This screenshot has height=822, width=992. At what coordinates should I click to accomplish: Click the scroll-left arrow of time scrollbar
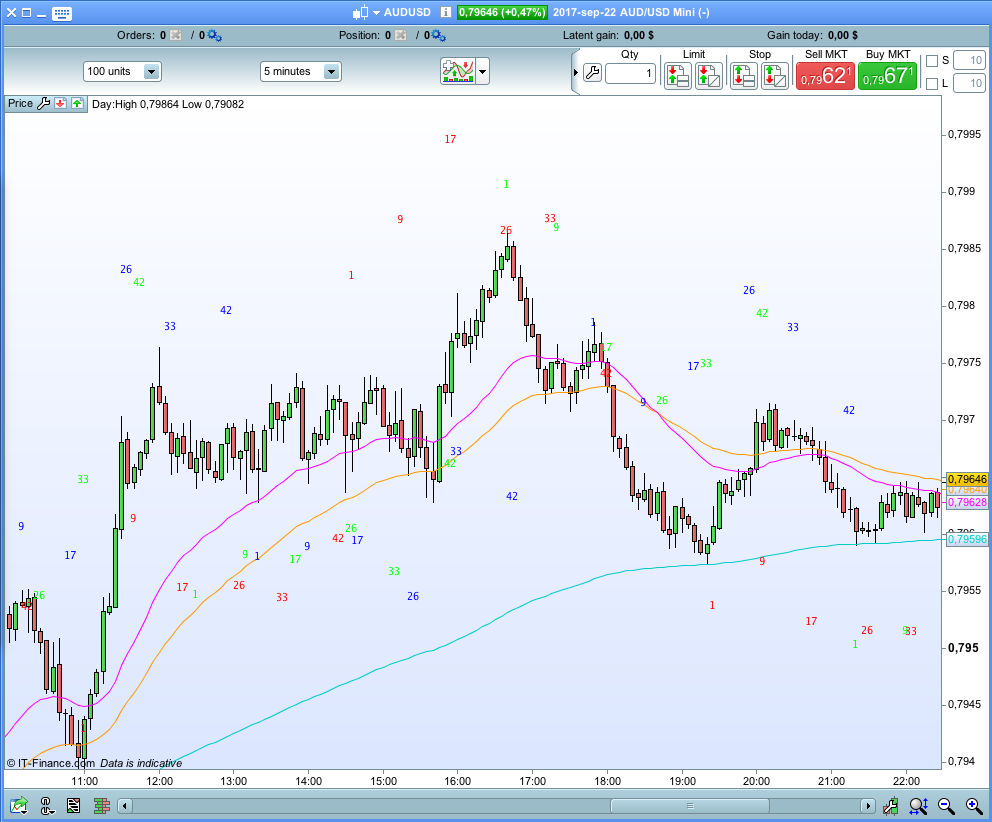click(125, 806)
